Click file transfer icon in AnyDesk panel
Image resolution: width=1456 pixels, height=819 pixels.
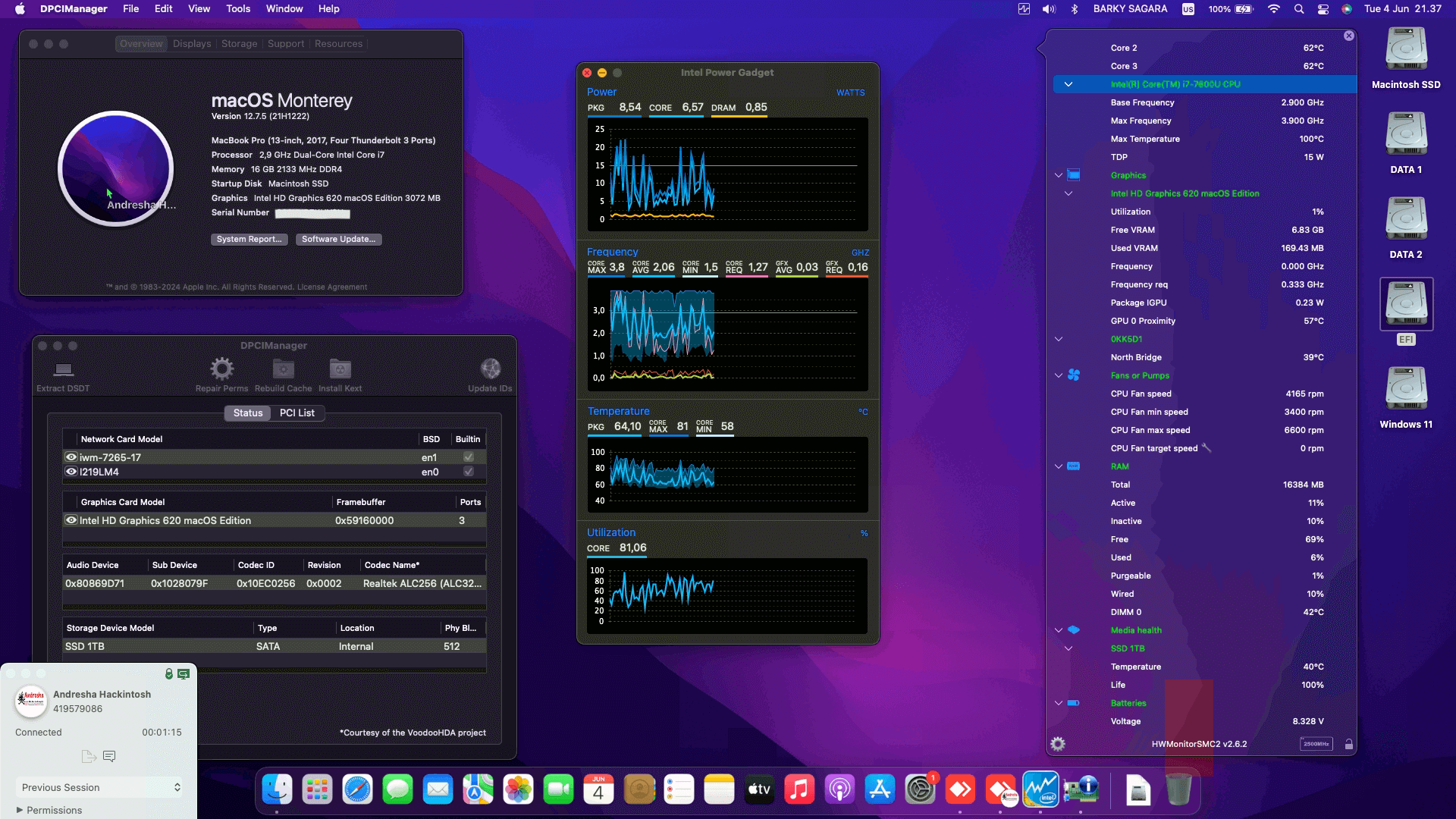coord(89,756)
